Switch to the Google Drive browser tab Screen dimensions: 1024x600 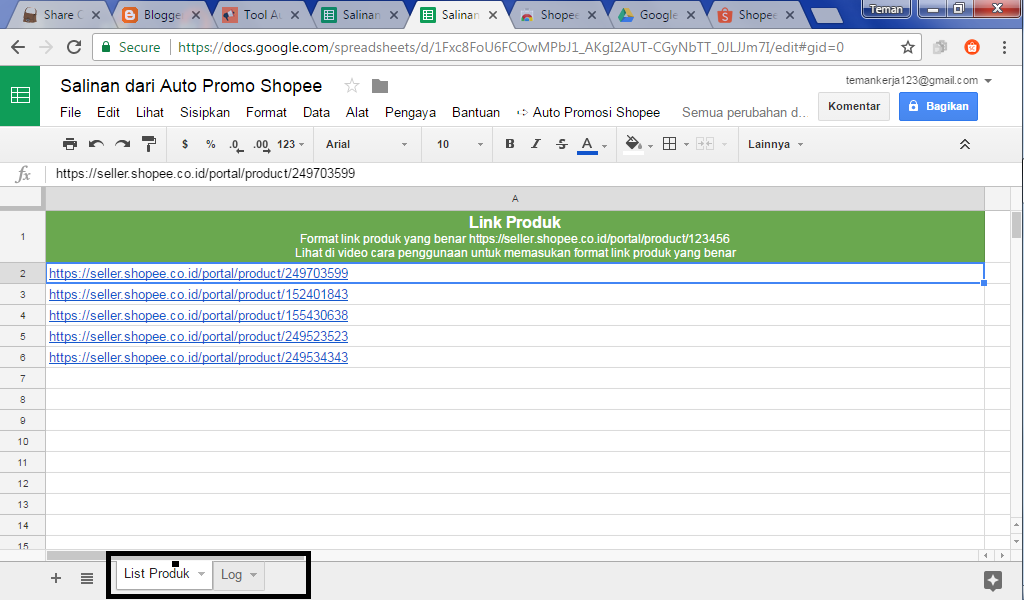658,14
